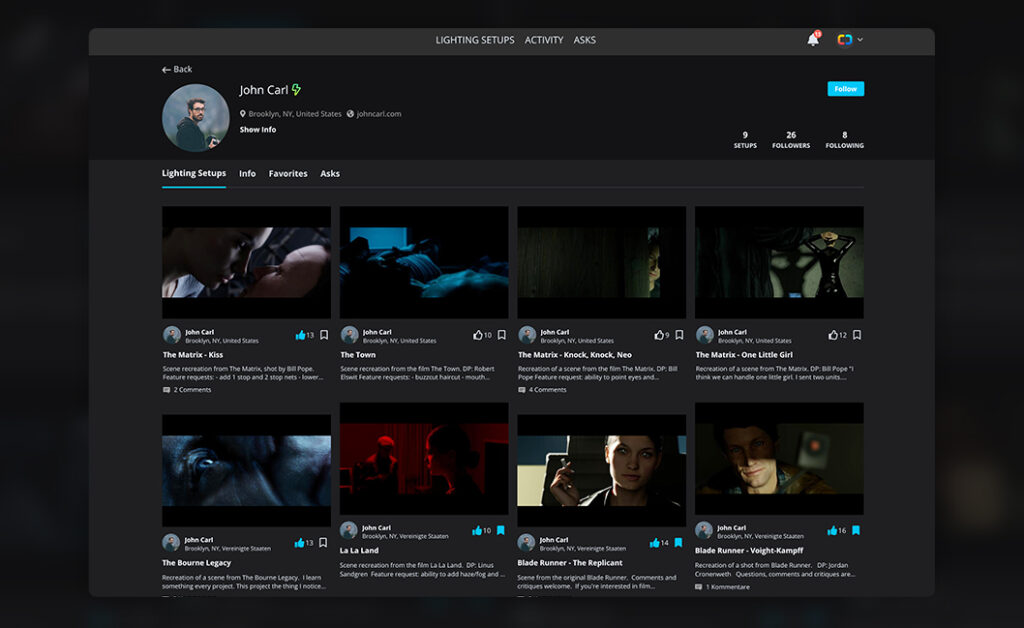Go back using the Back arrow
This screenshot has height=628, width=1024.
[x=177, y=69]
